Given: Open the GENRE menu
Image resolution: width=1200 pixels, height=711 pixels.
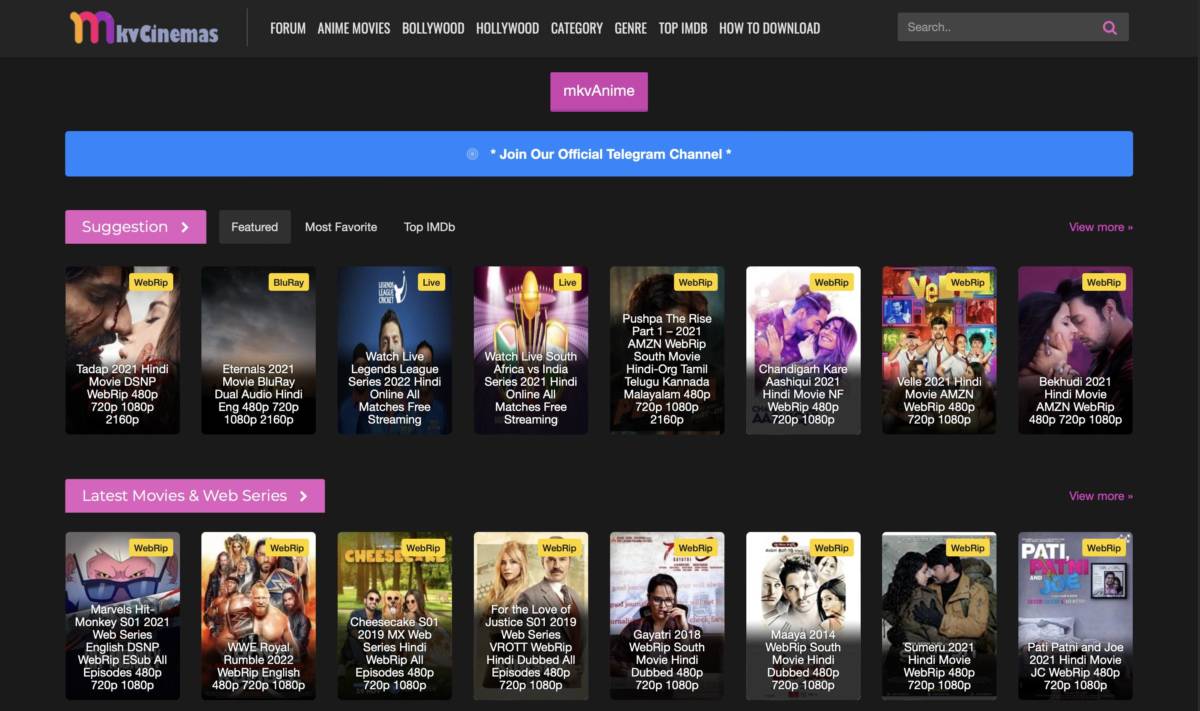Looking at the screenshot, I should (630, 28).
